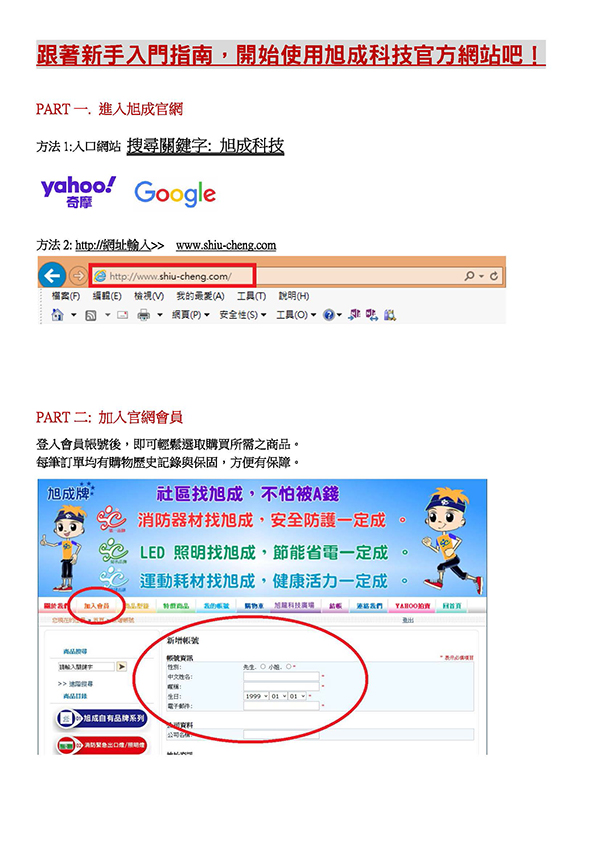
Task: Open the 特價商品 tab
Action: pos(176,606)
